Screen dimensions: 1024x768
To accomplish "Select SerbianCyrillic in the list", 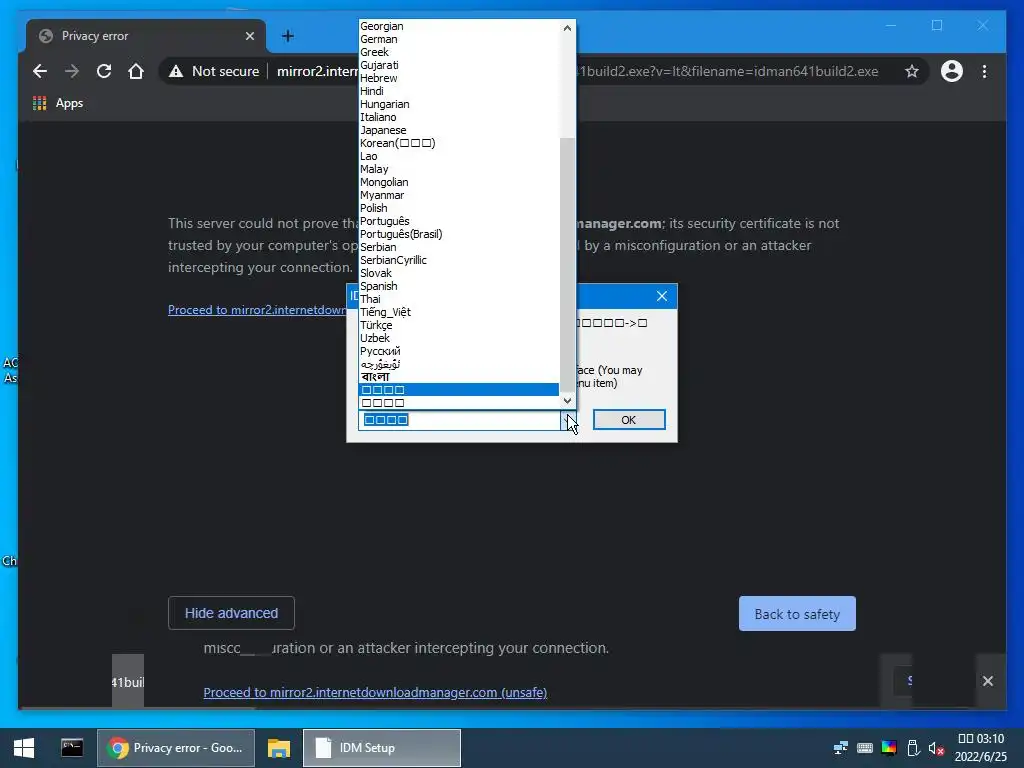I will [x=458, y=260].
